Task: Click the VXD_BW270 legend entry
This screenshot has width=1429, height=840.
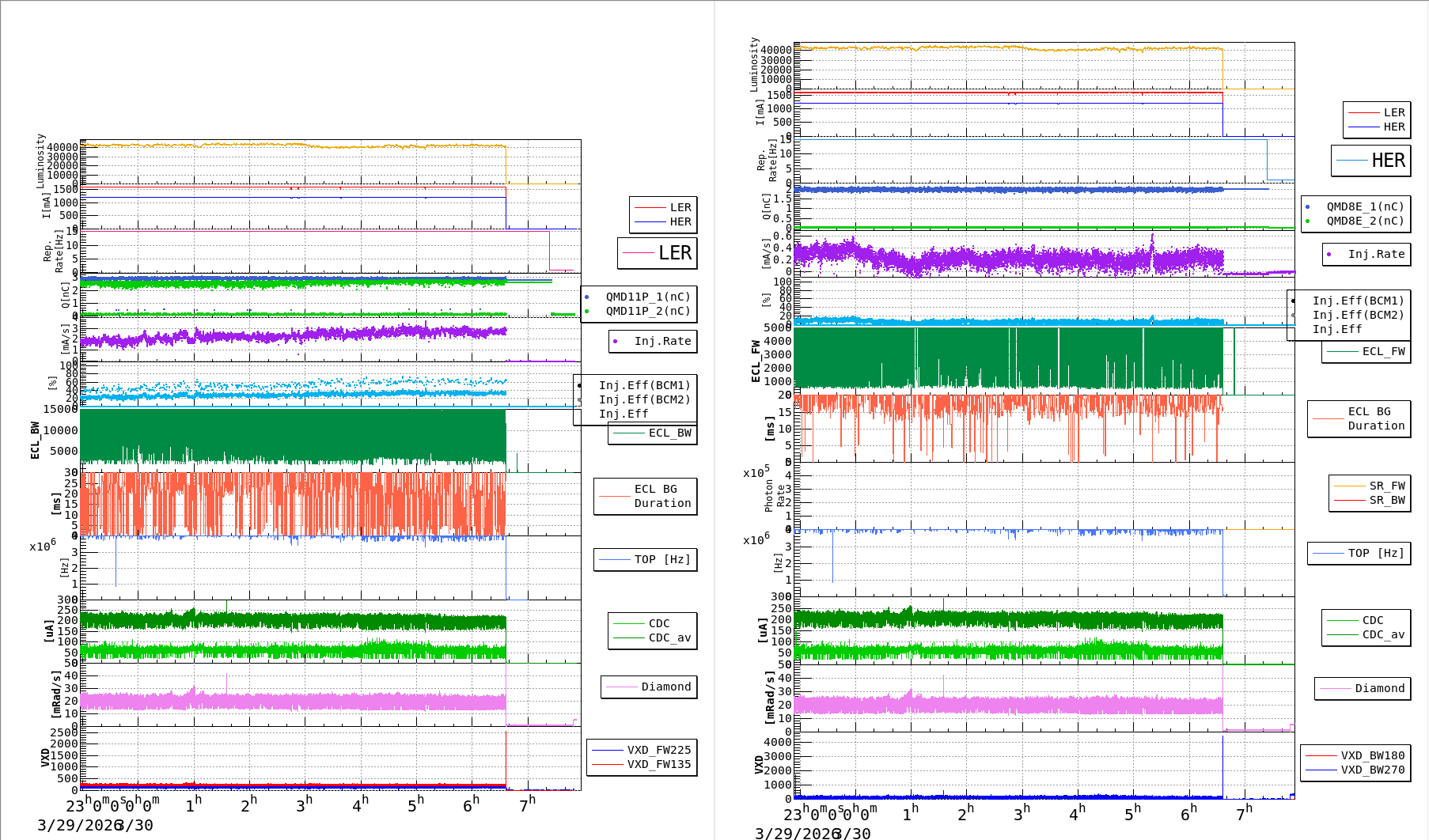Action: point(1372,770)
